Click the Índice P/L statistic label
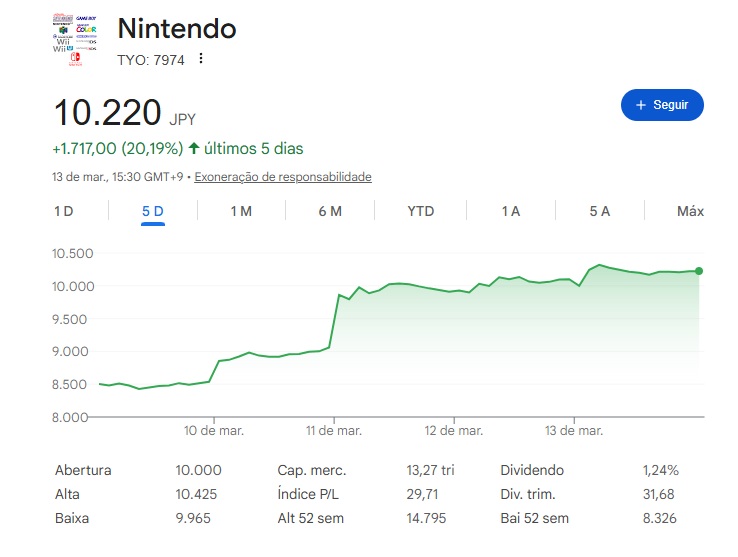 coord(309,494)
